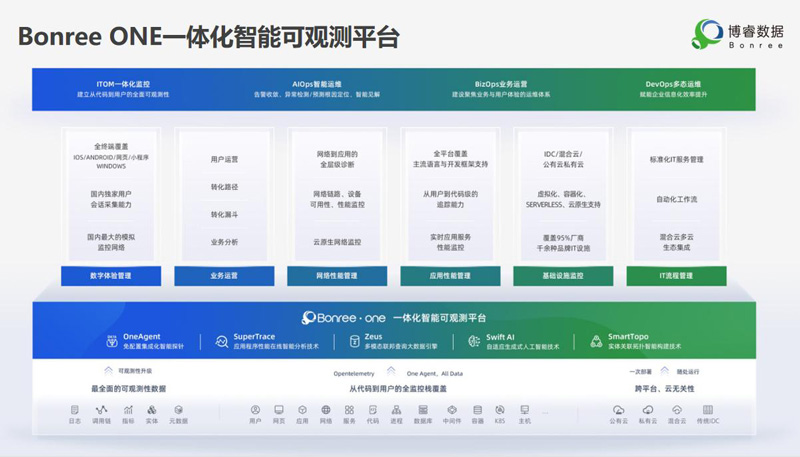800x457 pixels.
Task: Click the 服务 services icon
Action: (349, 410)
